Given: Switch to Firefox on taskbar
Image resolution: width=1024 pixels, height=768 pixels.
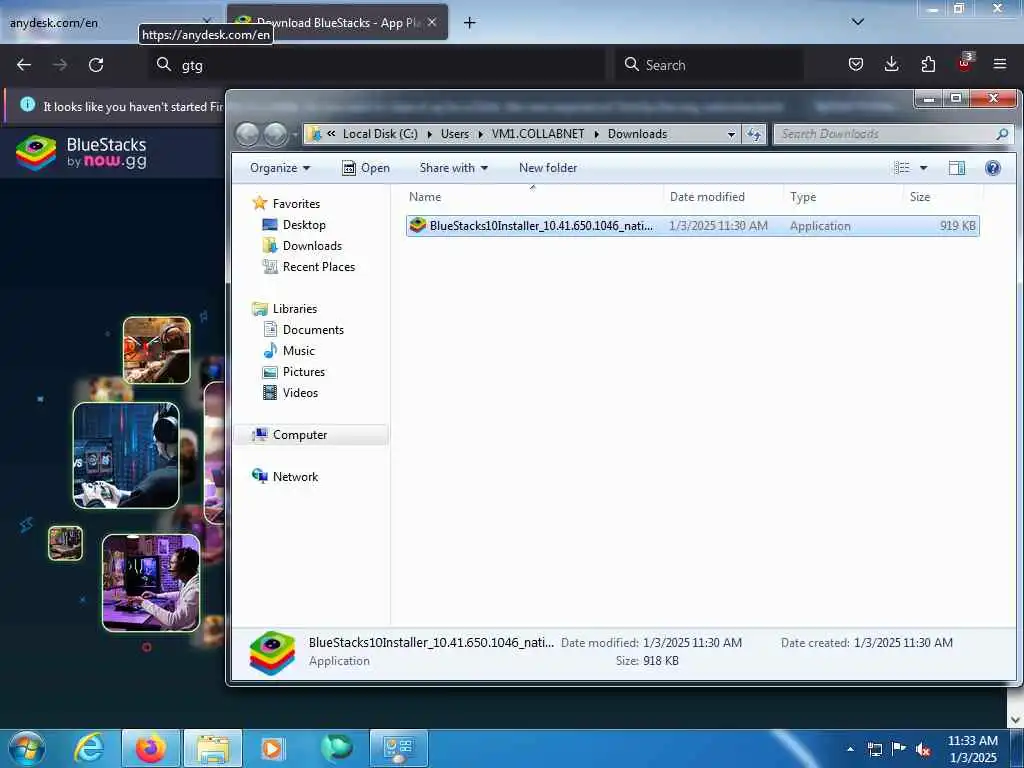Looking at the screenshot, I should pos(150,748).
